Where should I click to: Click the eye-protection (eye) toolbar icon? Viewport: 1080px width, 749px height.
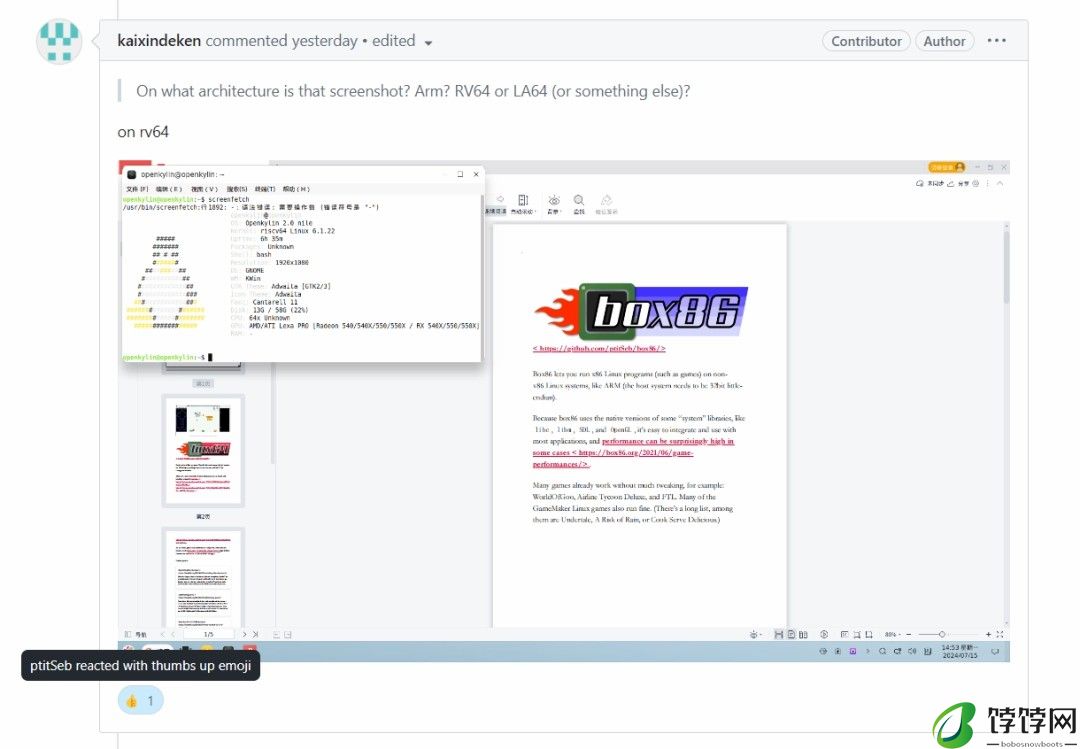coord(554,203)
